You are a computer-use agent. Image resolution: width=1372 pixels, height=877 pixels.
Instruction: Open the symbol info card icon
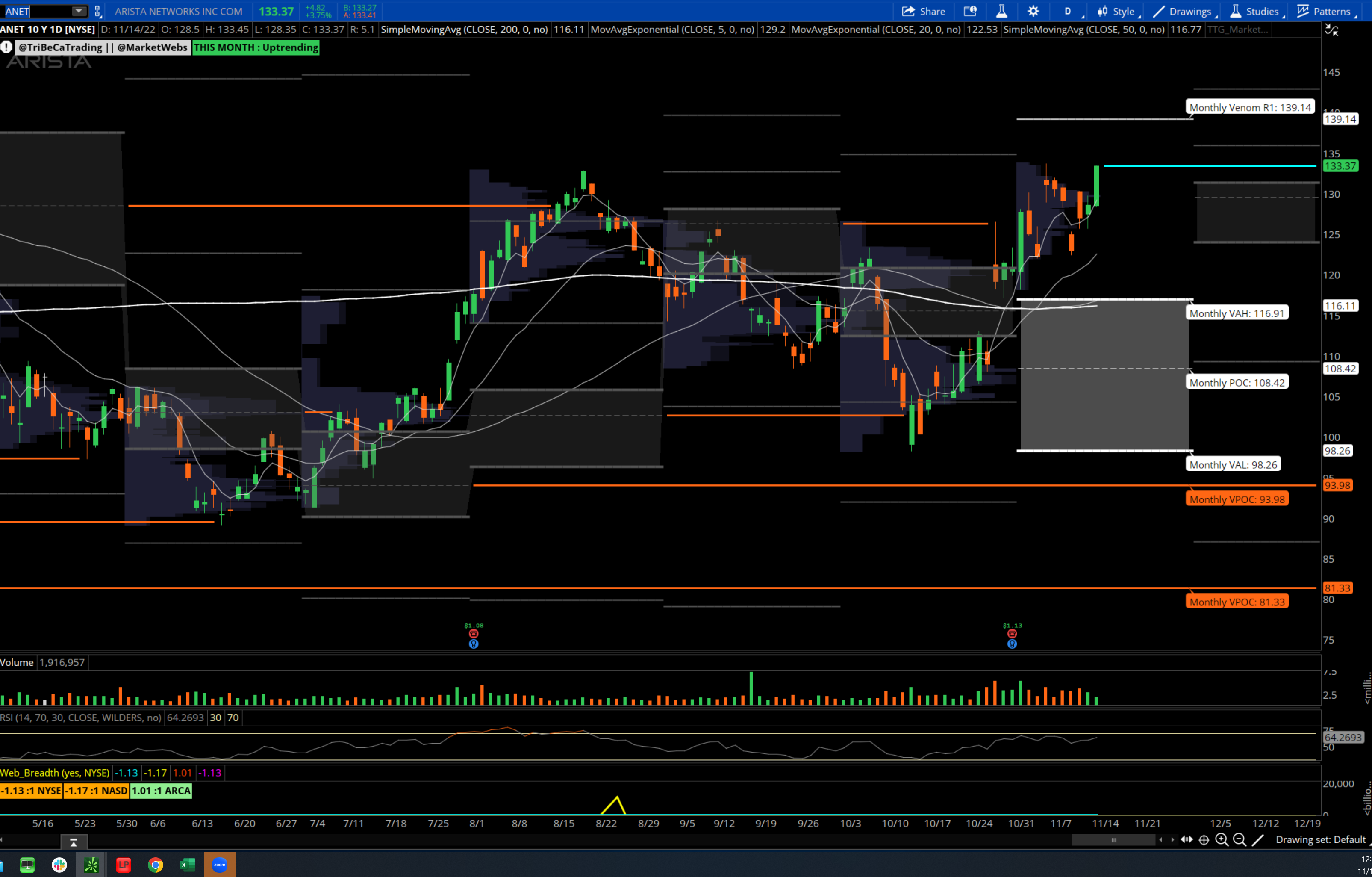point(970,12)
